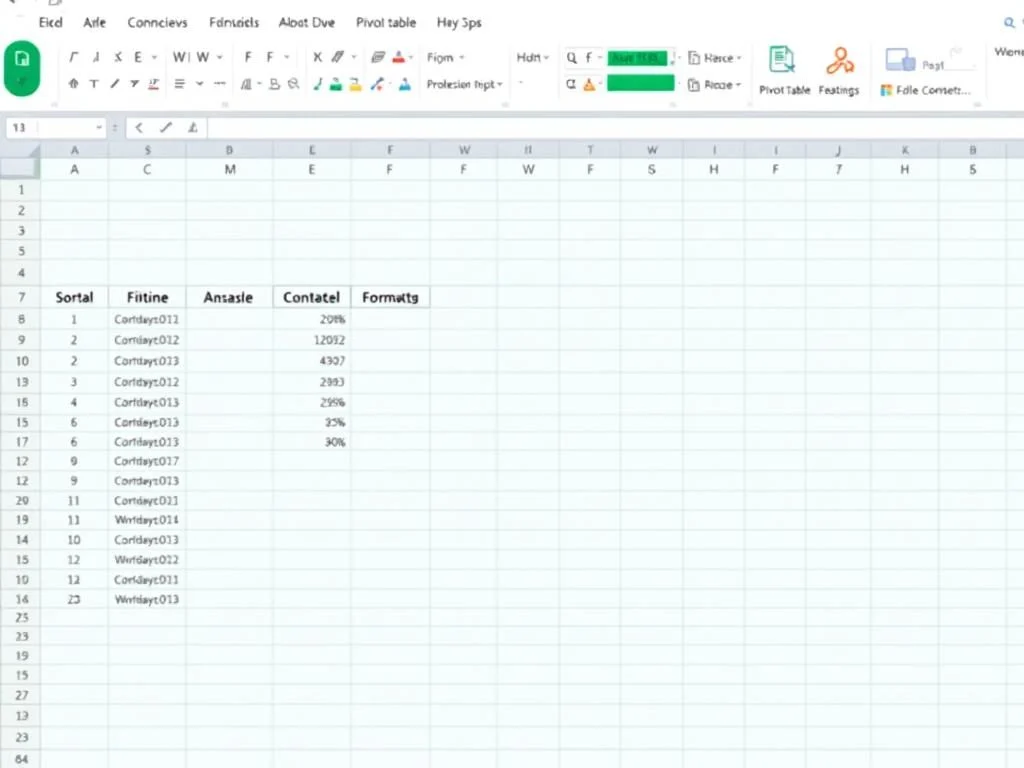Click the W| wrap text icon
This screenshot has height=768, width=1024.
[180, 57]
